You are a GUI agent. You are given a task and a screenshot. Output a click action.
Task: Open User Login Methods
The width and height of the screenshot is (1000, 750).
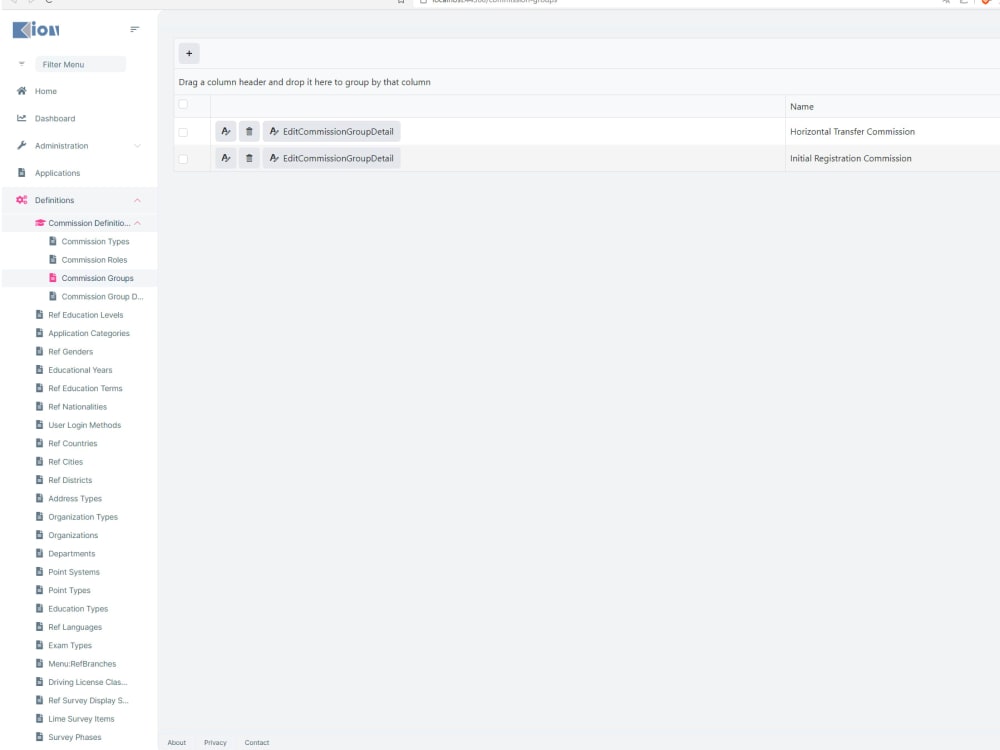[84, 425]
